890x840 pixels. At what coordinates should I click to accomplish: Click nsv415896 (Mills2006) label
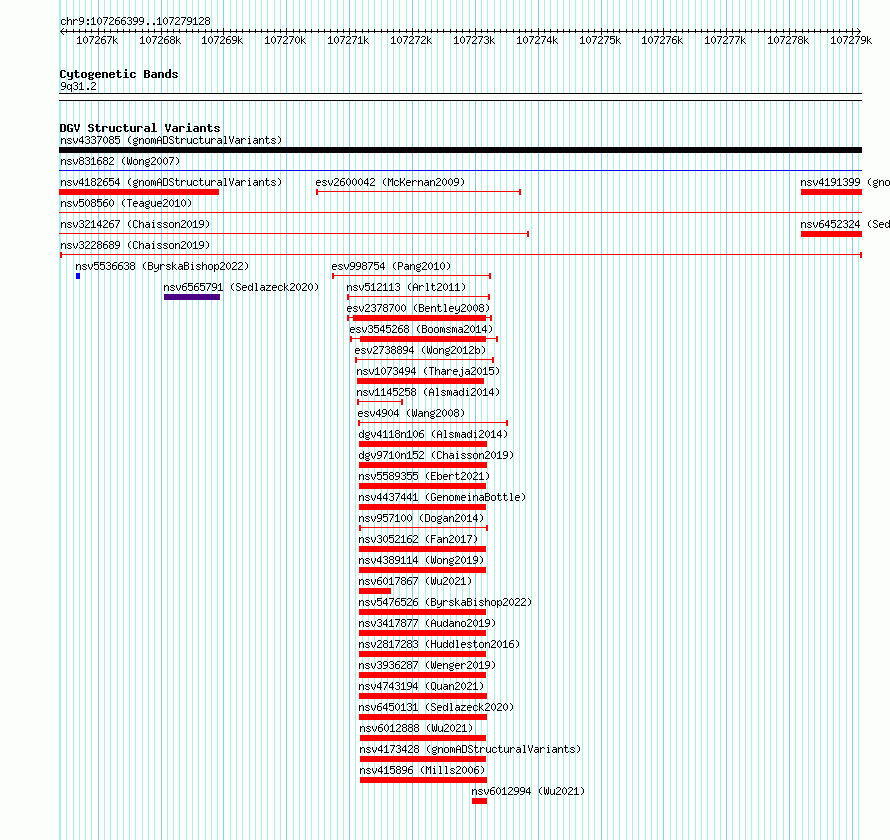coord(422,770)
